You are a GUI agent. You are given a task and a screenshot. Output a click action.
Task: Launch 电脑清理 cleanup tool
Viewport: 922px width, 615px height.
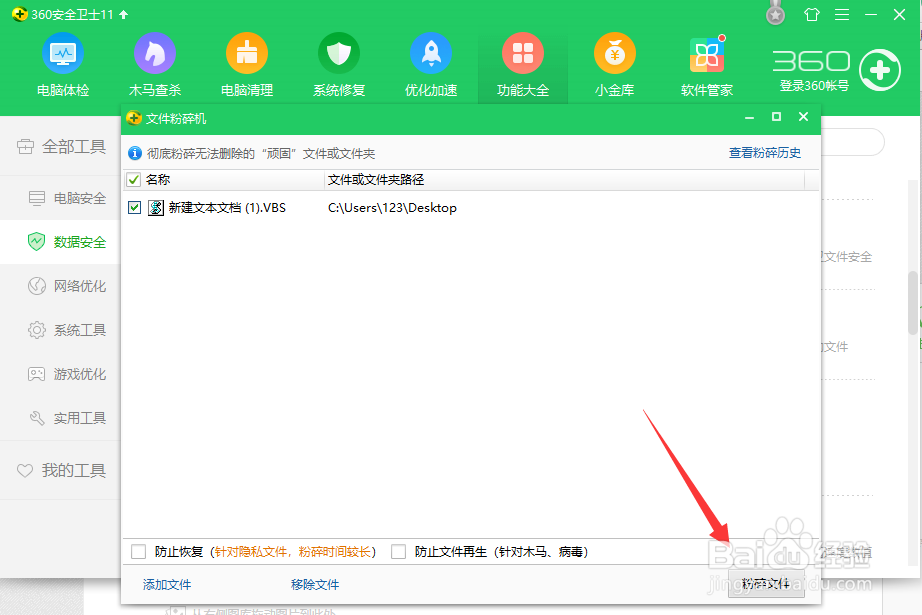tap(246, 62)
